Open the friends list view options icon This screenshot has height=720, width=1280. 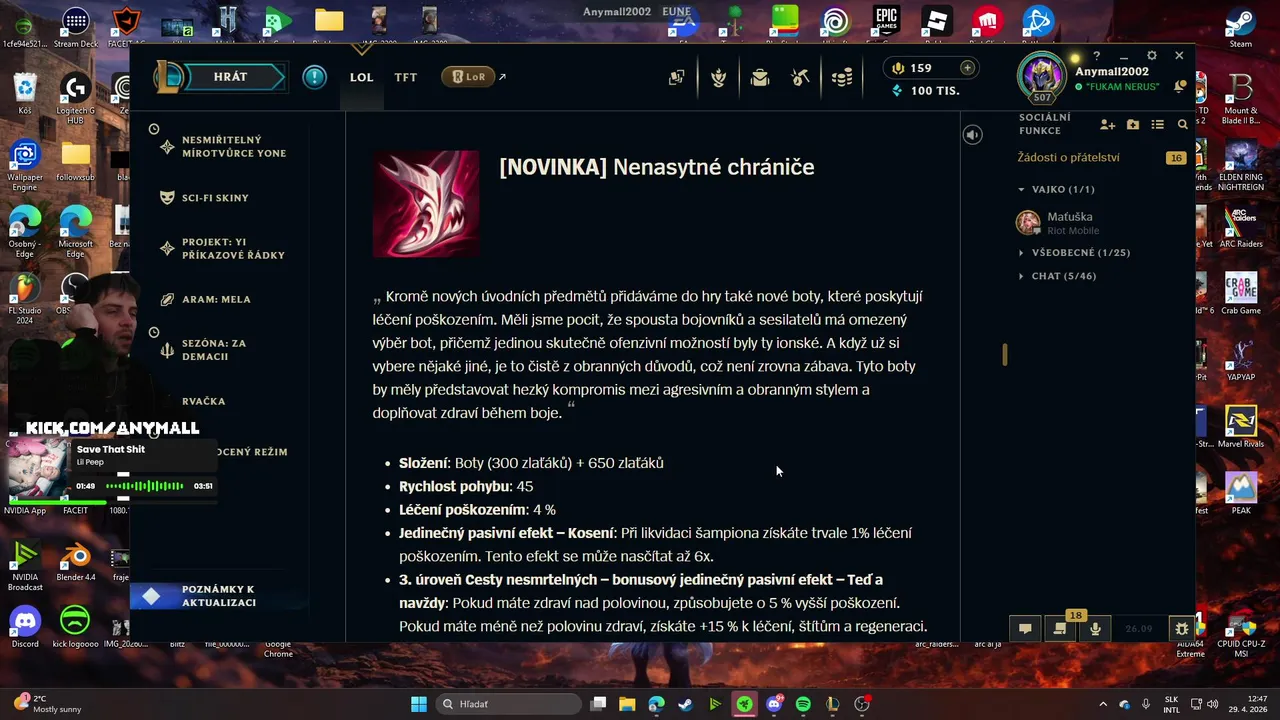(x=1157, y=124)
